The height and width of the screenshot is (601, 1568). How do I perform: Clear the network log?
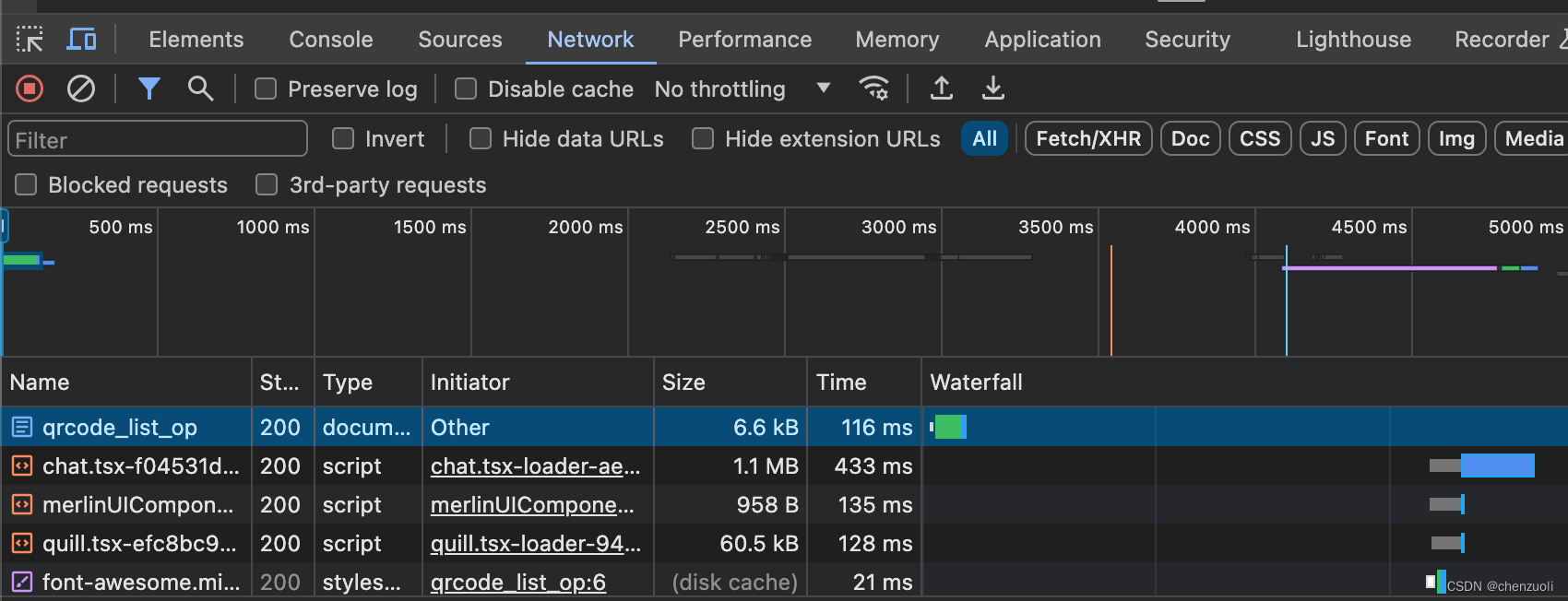coord(81,89)
